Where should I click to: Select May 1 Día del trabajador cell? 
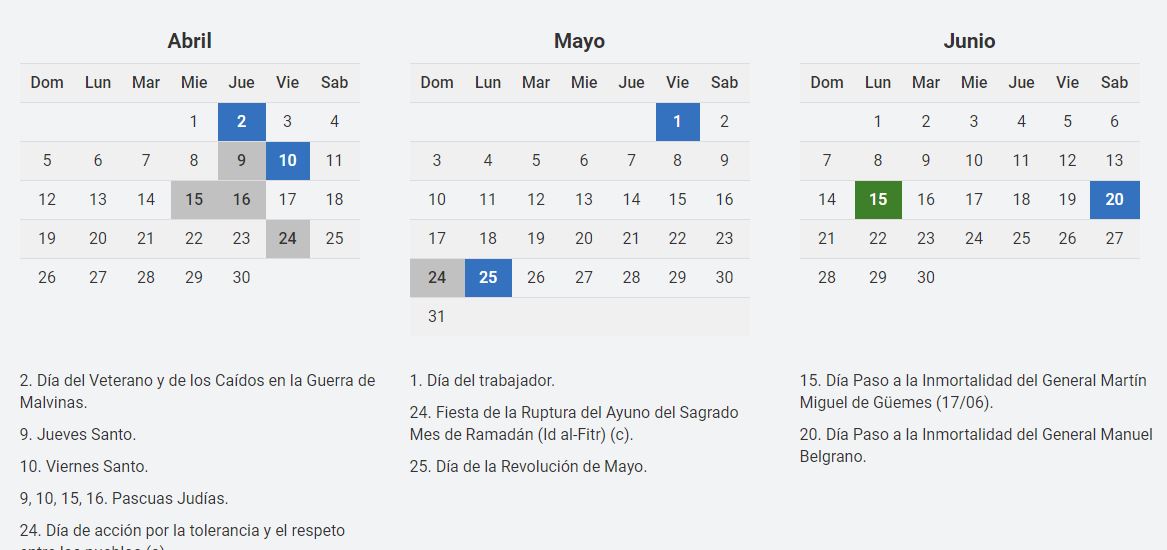pyautogui.click(x=678, y=122)
